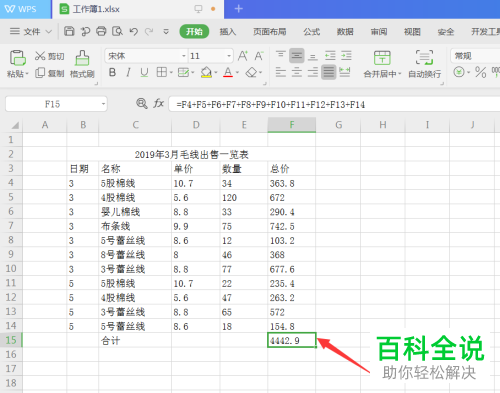Increase indent of cell text
Screen dimensions: 500x393
point(346,56)
